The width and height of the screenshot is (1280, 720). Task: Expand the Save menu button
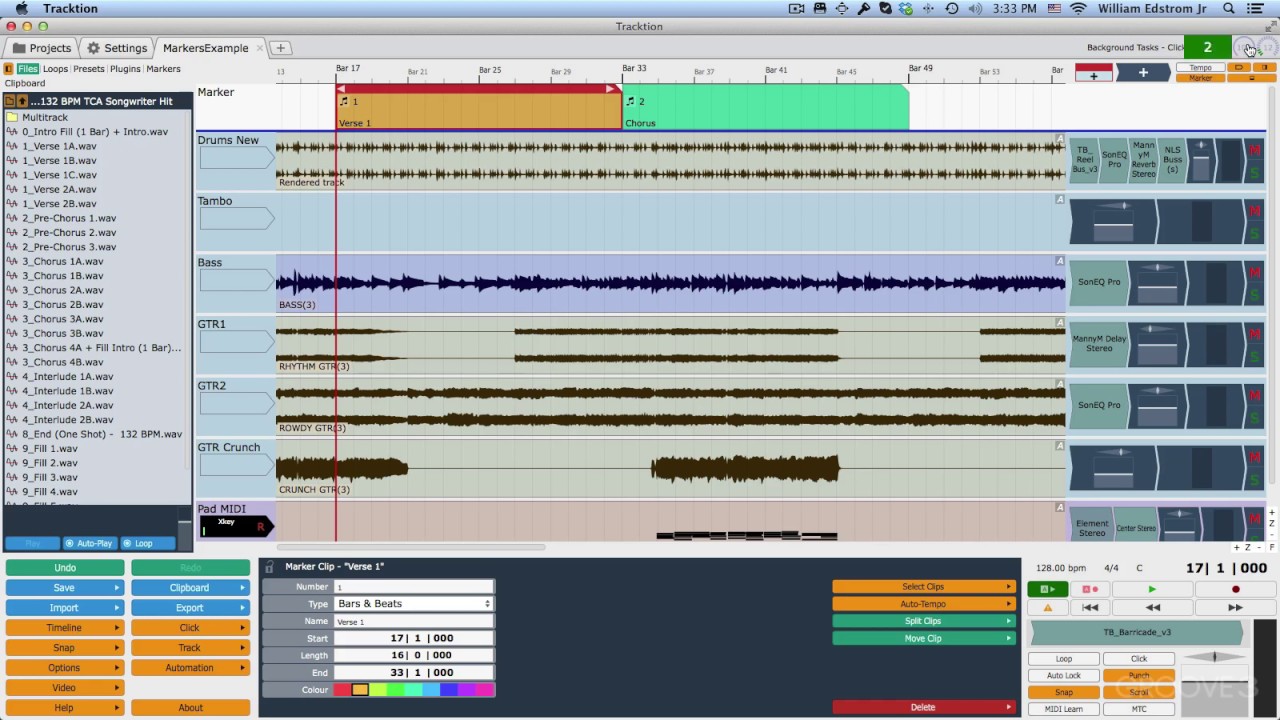tap(64, 588)
